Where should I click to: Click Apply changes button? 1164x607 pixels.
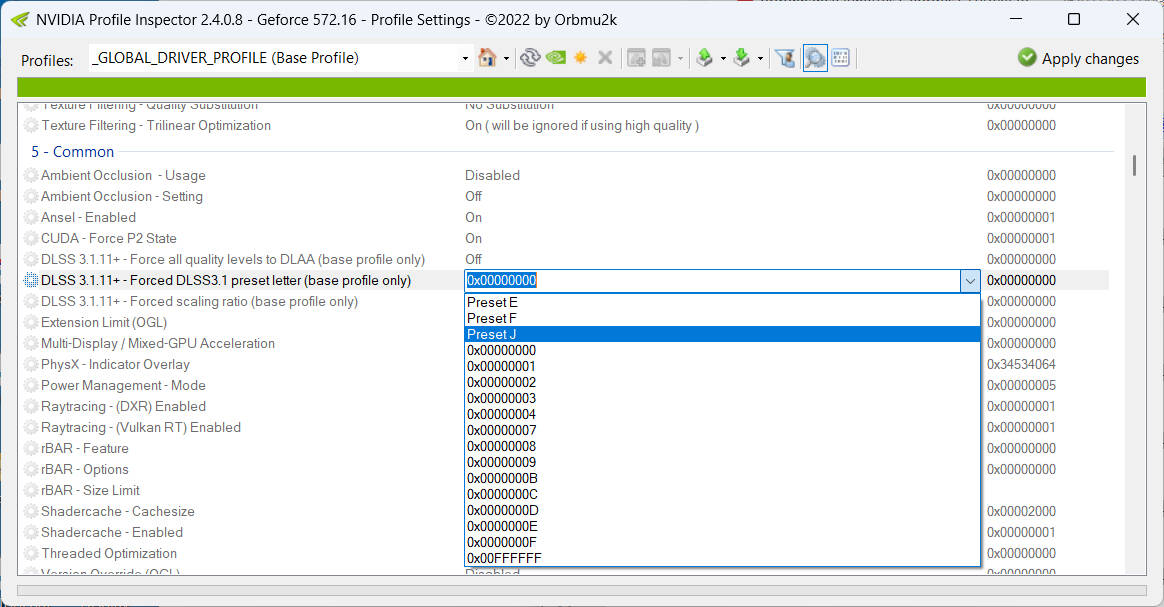click(1078, 58)
